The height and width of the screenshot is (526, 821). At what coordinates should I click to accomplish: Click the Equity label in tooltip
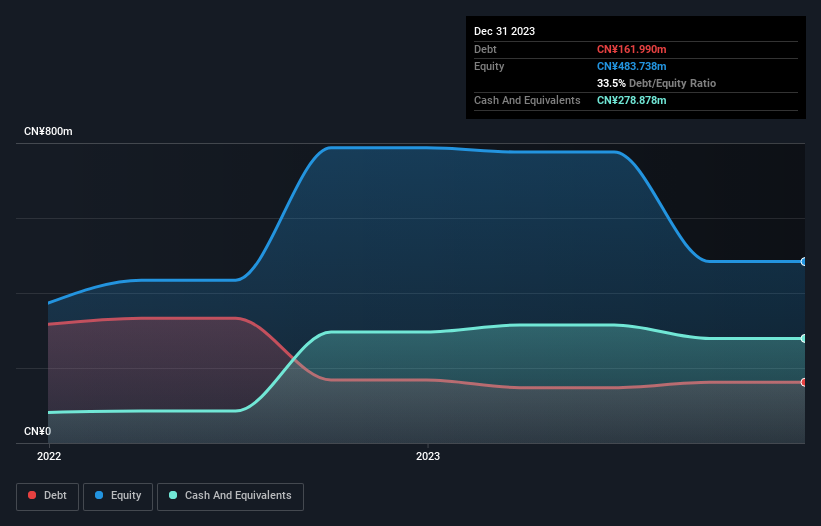click(x=489, y=66)
